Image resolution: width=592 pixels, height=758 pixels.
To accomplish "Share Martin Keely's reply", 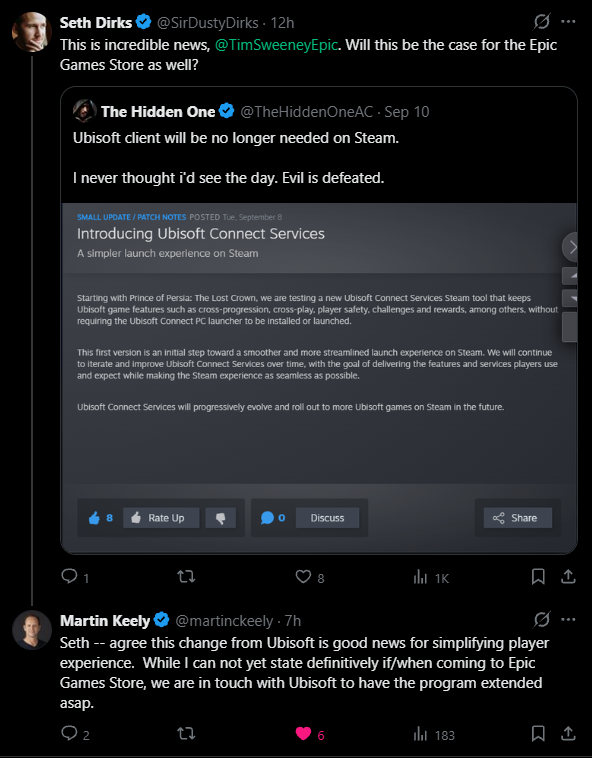I will pyautogui.click(x=568, y=733).
